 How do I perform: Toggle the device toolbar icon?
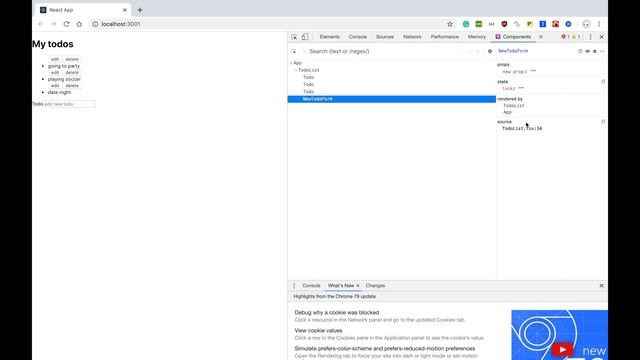(x=305, y=37)
